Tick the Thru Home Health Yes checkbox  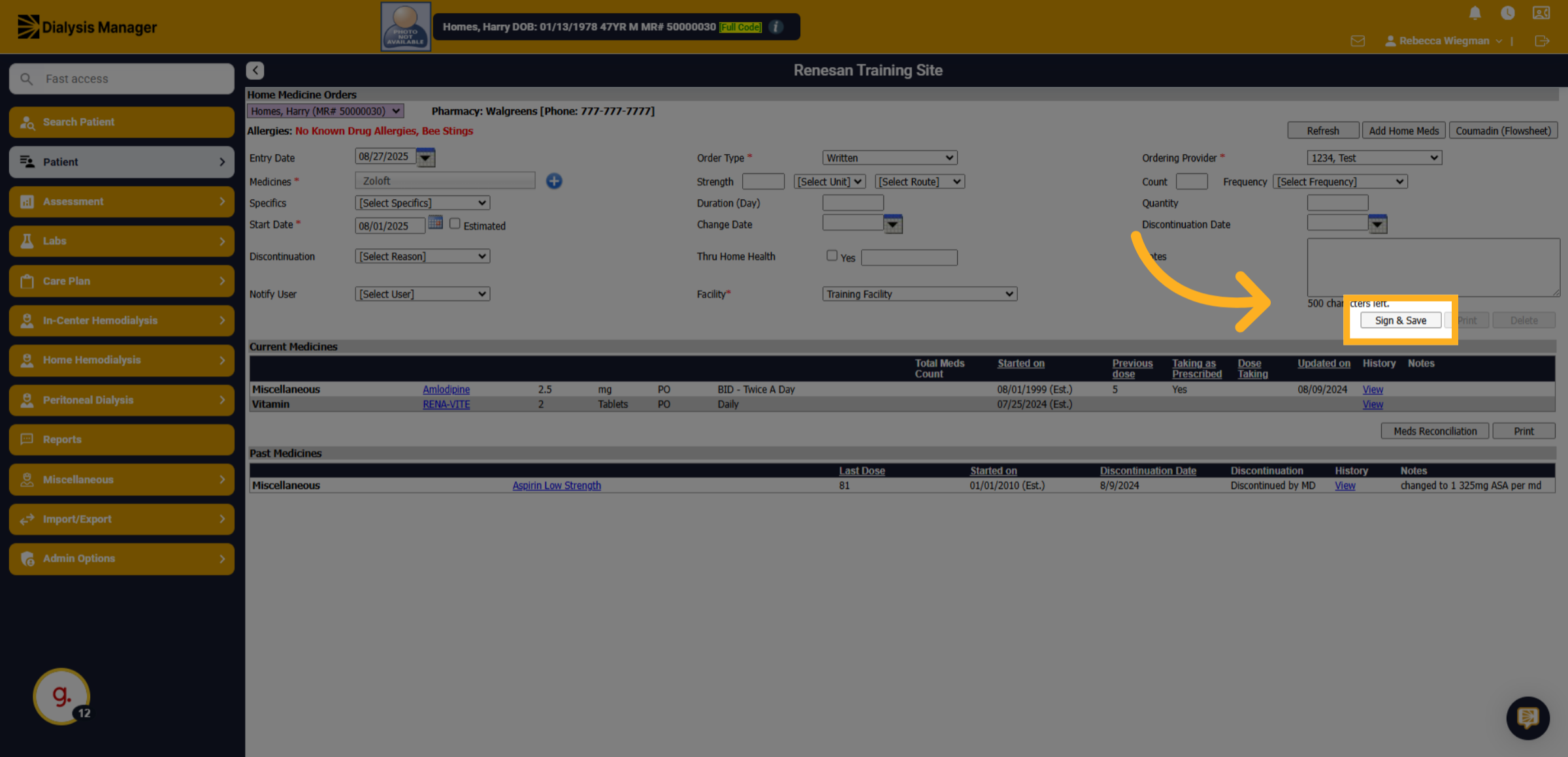(832, 255)
